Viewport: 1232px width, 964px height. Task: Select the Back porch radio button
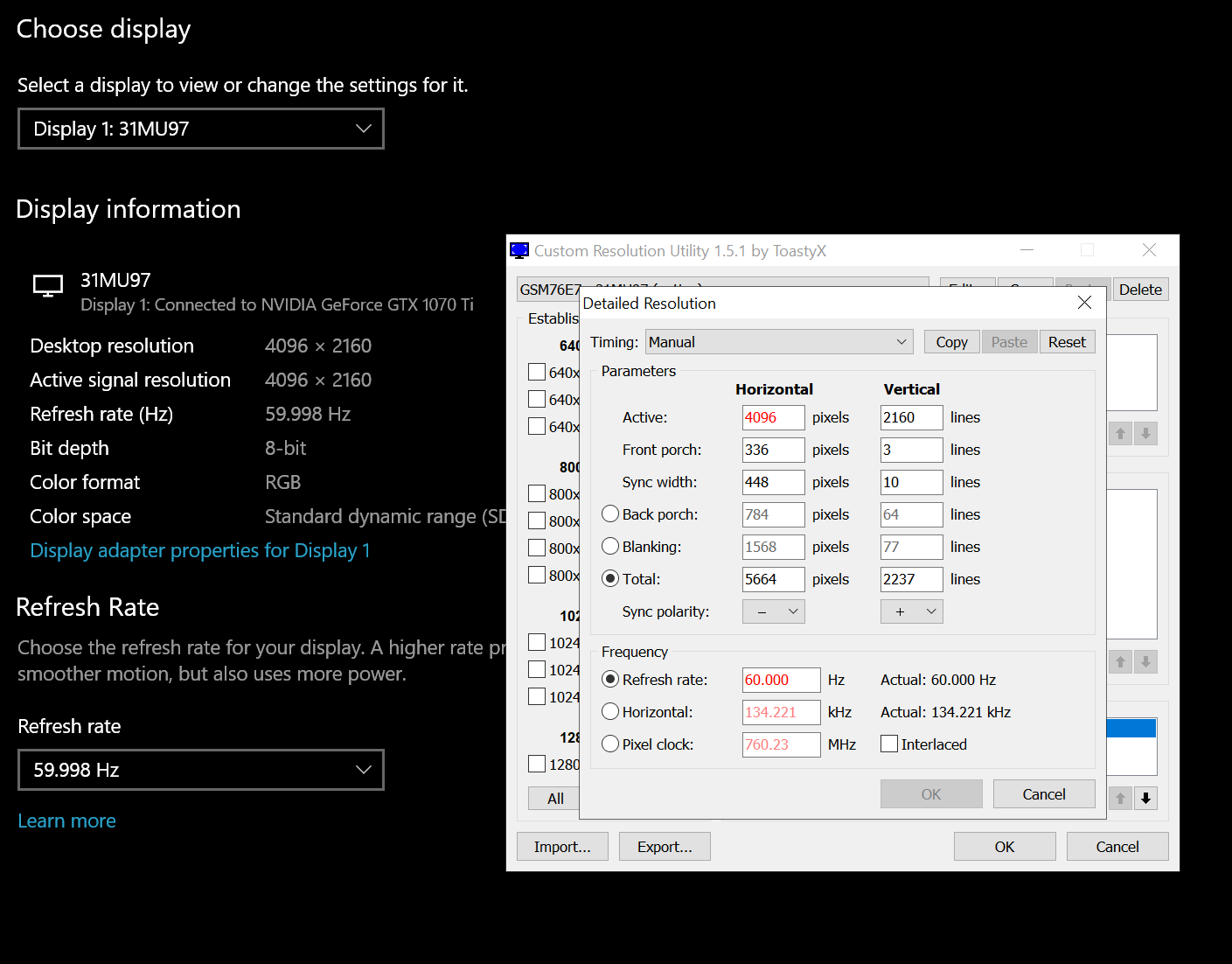tap(610, 514)
